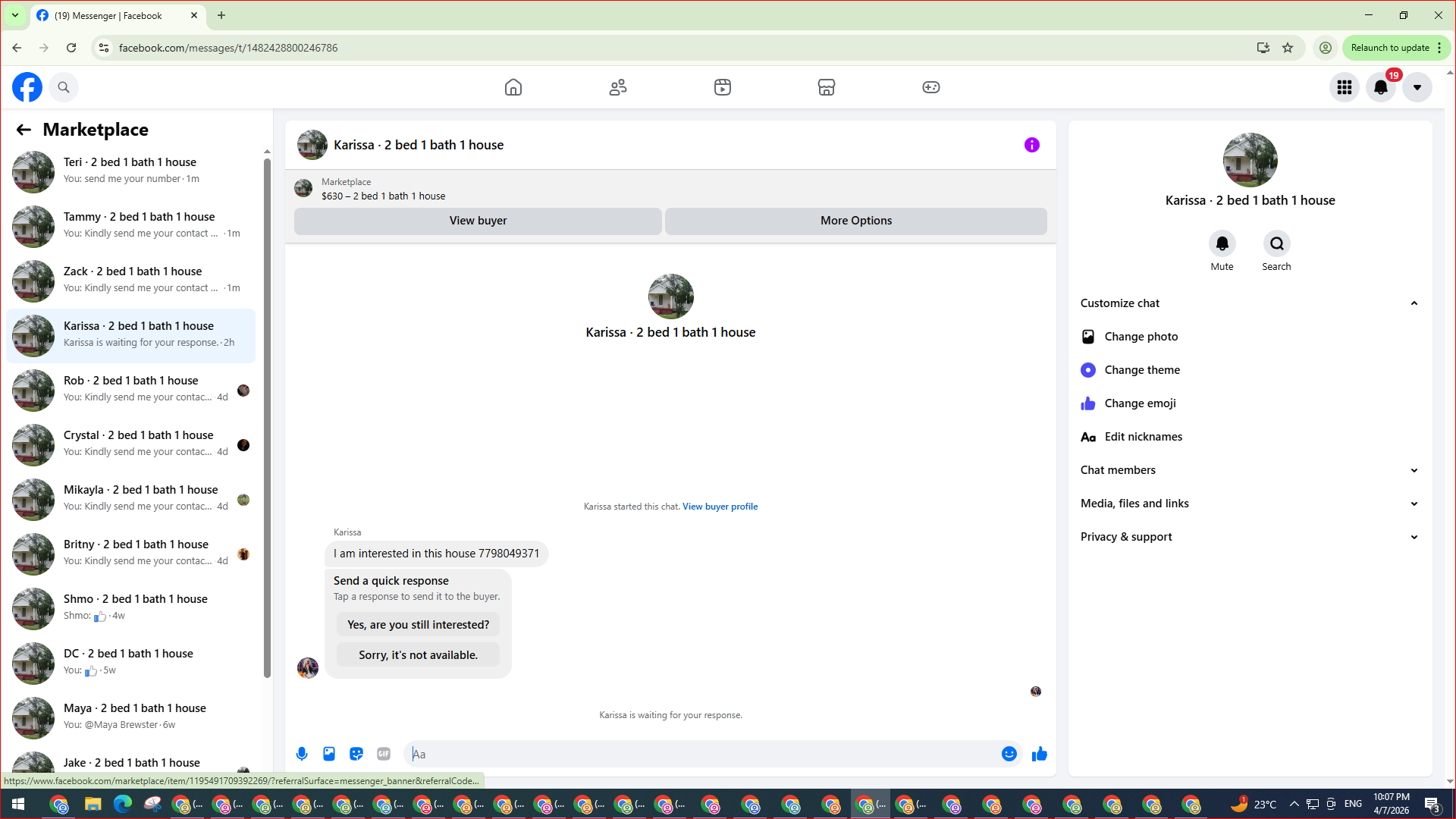Open Shmo's 2 bed 1 bath chat
This screenshot has height=819, width=1456.
131,608
